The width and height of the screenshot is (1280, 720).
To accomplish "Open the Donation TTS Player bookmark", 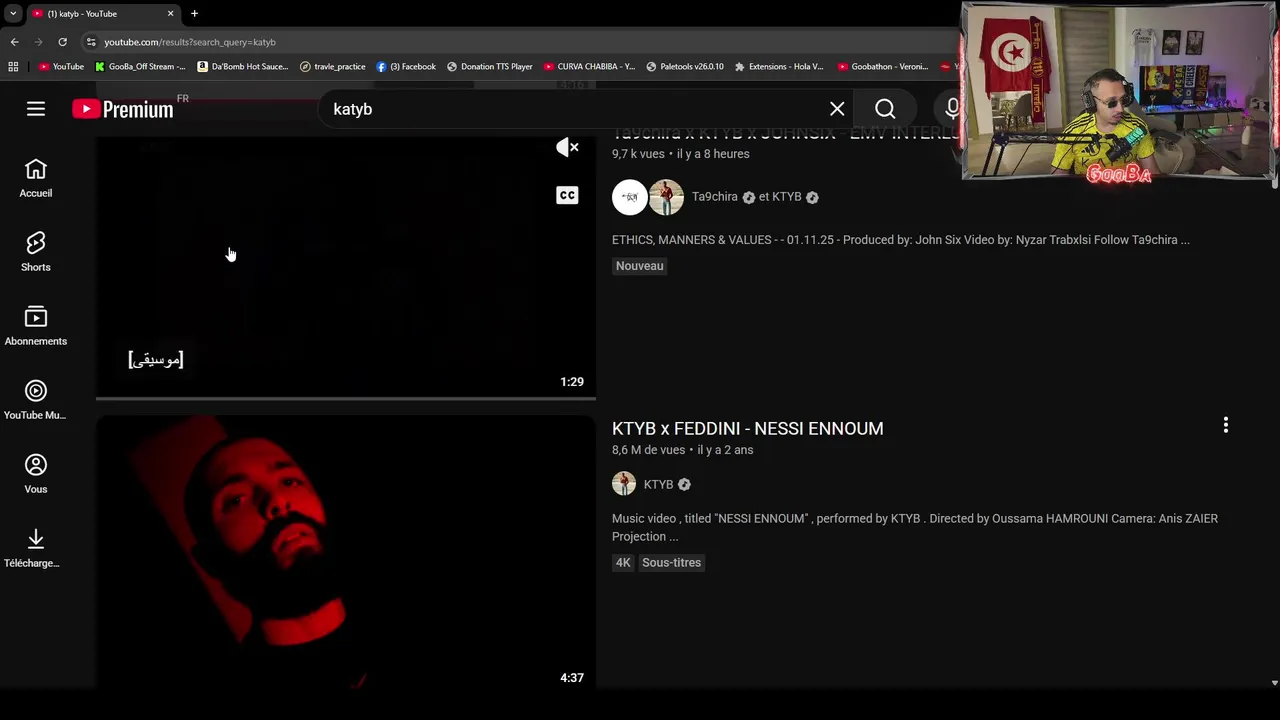I will [x=490, y=67].
